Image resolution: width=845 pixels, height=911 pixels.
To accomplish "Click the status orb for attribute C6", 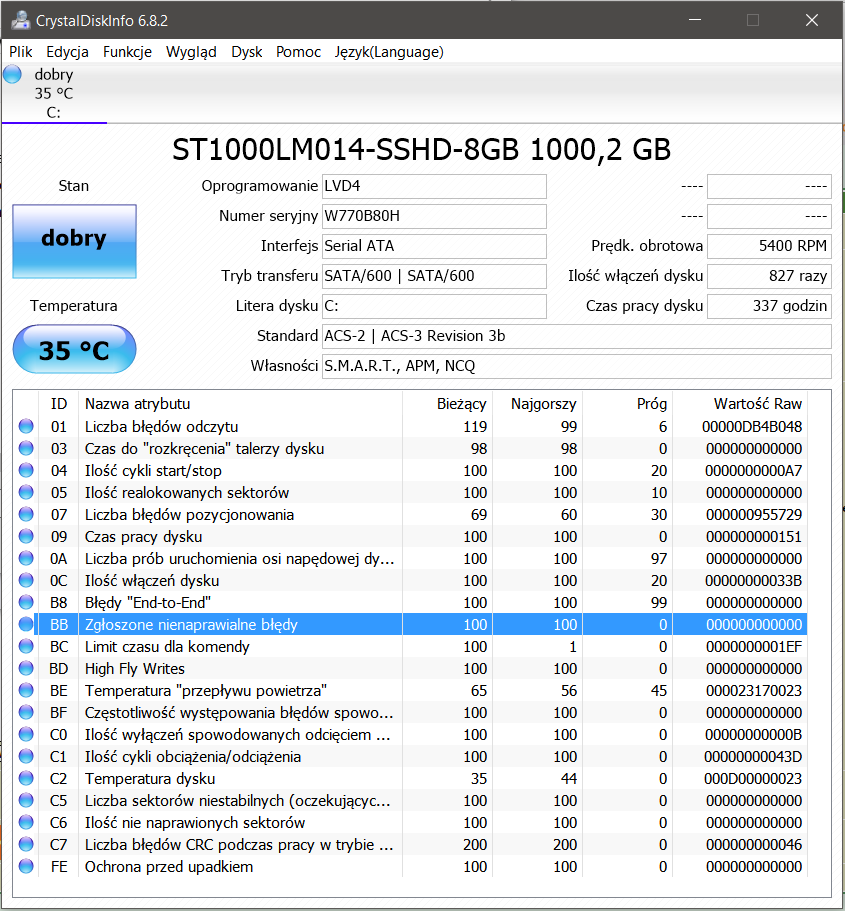I will 26,823.
